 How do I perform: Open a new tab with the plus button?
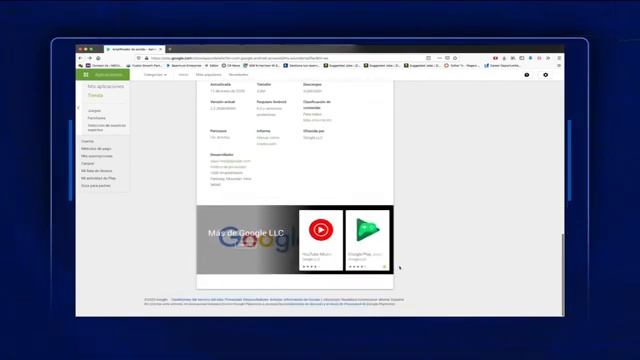point(170,49)
